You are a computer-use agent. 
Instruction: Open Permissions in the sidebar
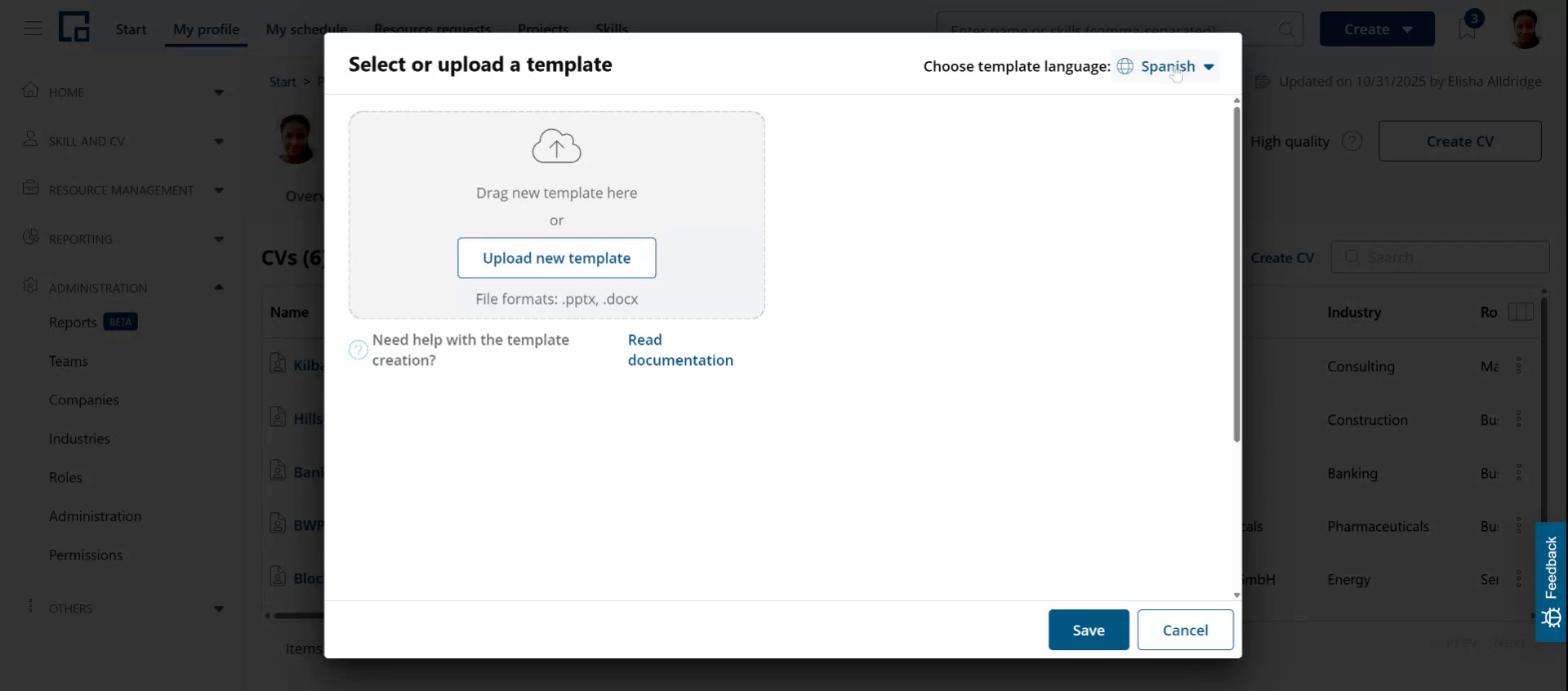[x=85, y=555]
